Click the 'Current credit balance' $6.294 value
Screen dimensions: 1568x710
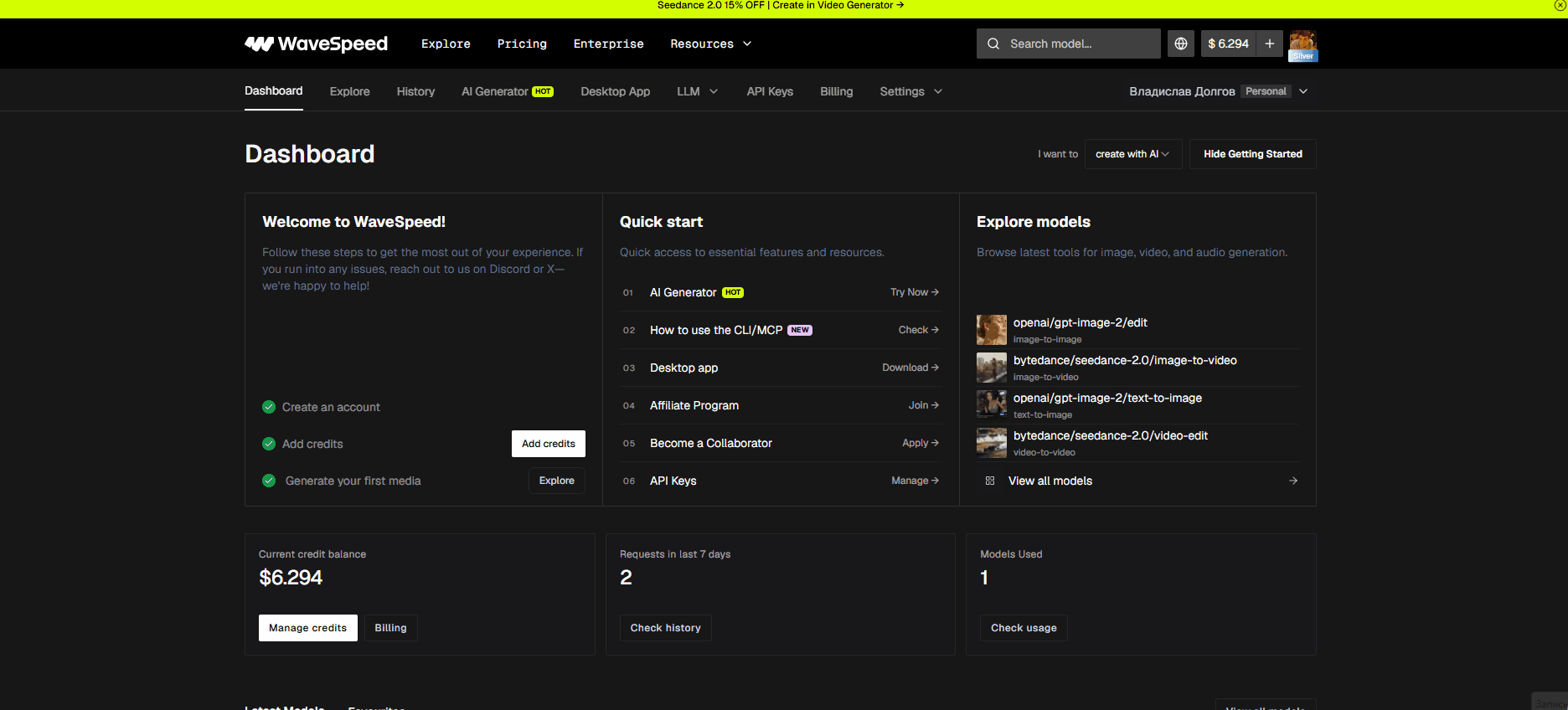coord(291,578)
